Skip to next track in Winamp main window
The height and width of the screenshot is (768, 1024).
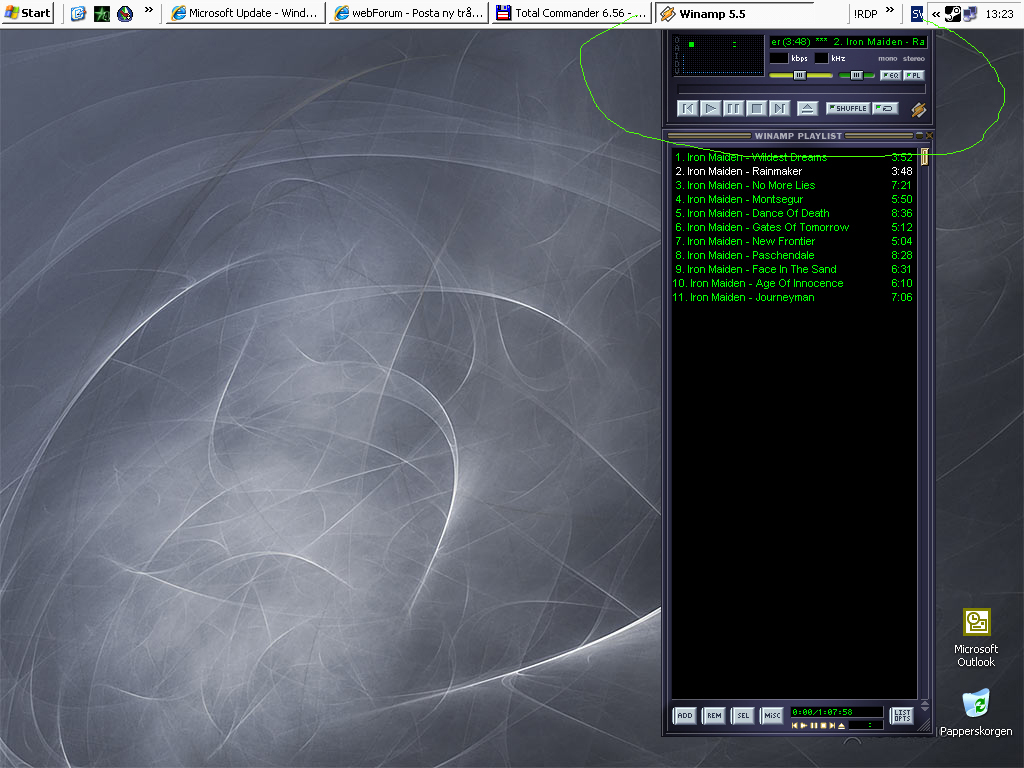779,108
